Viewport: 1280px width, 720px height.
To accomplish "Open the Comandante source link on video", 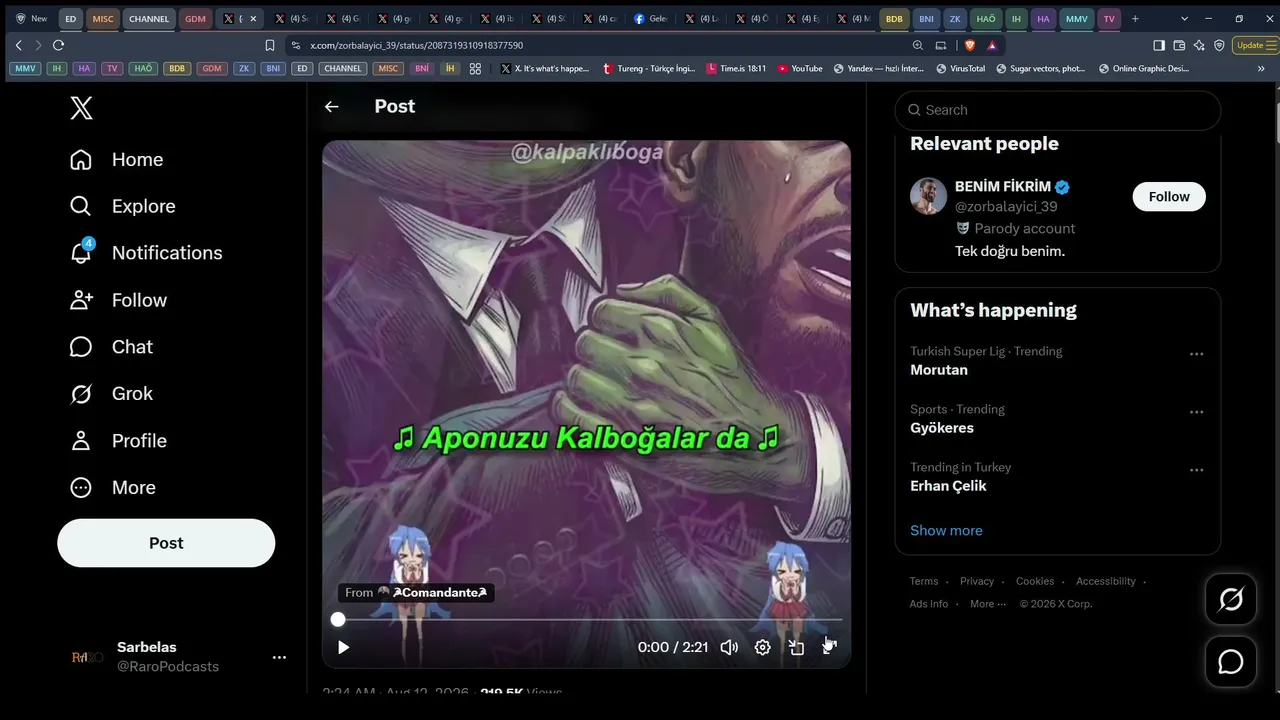I will (x=416, y=593).
